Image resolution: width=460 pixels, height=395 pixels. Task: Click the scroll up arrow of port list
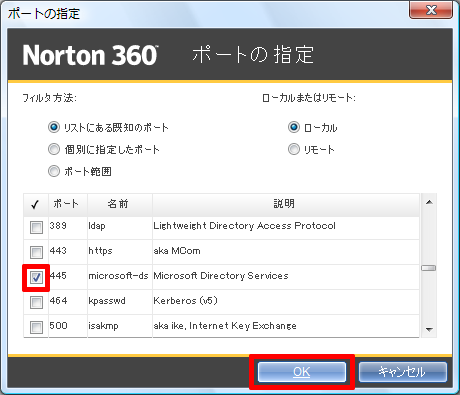(429, 202)
